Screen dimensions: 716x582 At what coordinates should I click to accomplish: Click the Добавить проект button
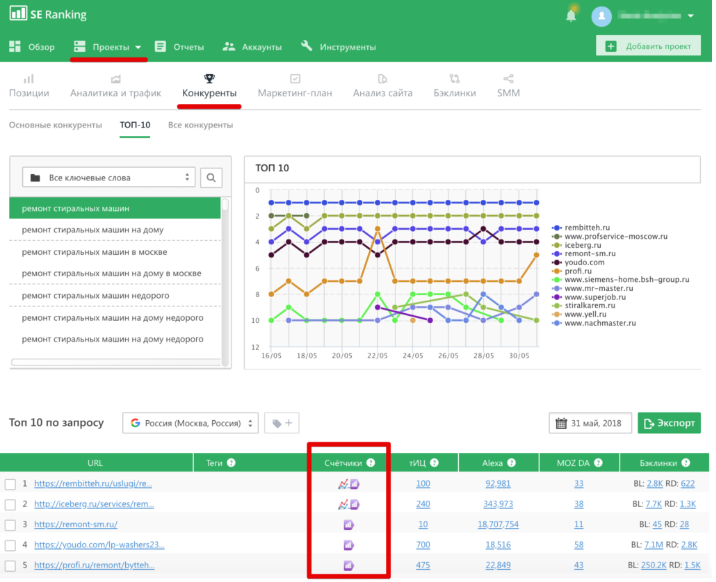[648, 47]
